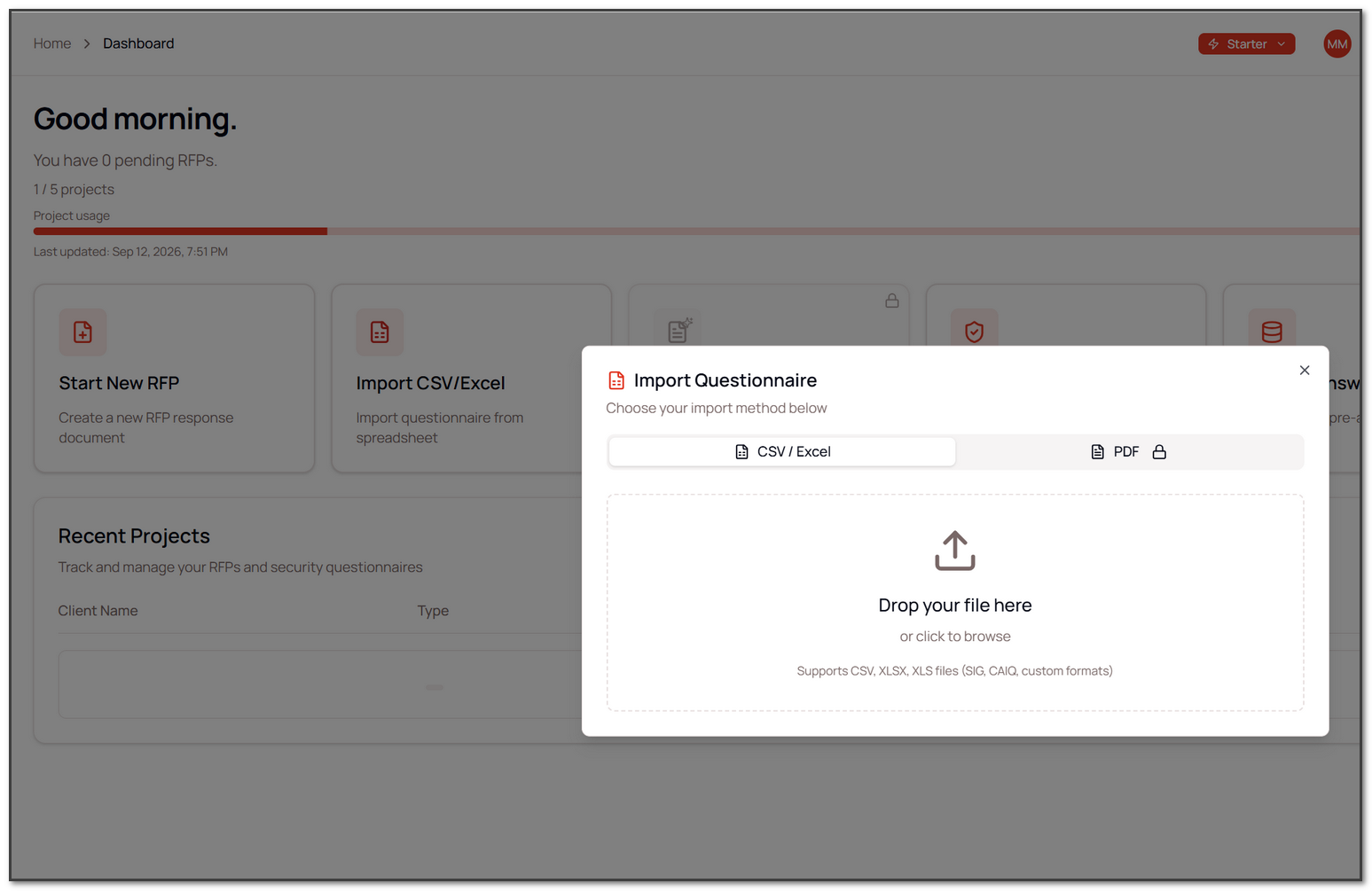Viewport: 1372px width, 891px height.
Task: Click the Client Name column header
Action: click(x=98, y=611)
